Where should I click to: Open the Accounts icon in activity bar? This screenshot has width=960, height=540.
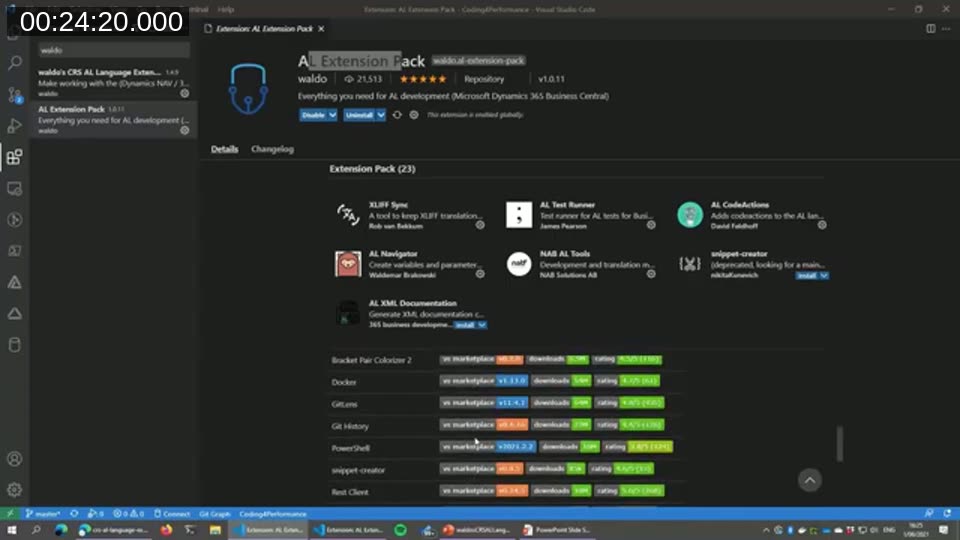[x=15, y=459]
